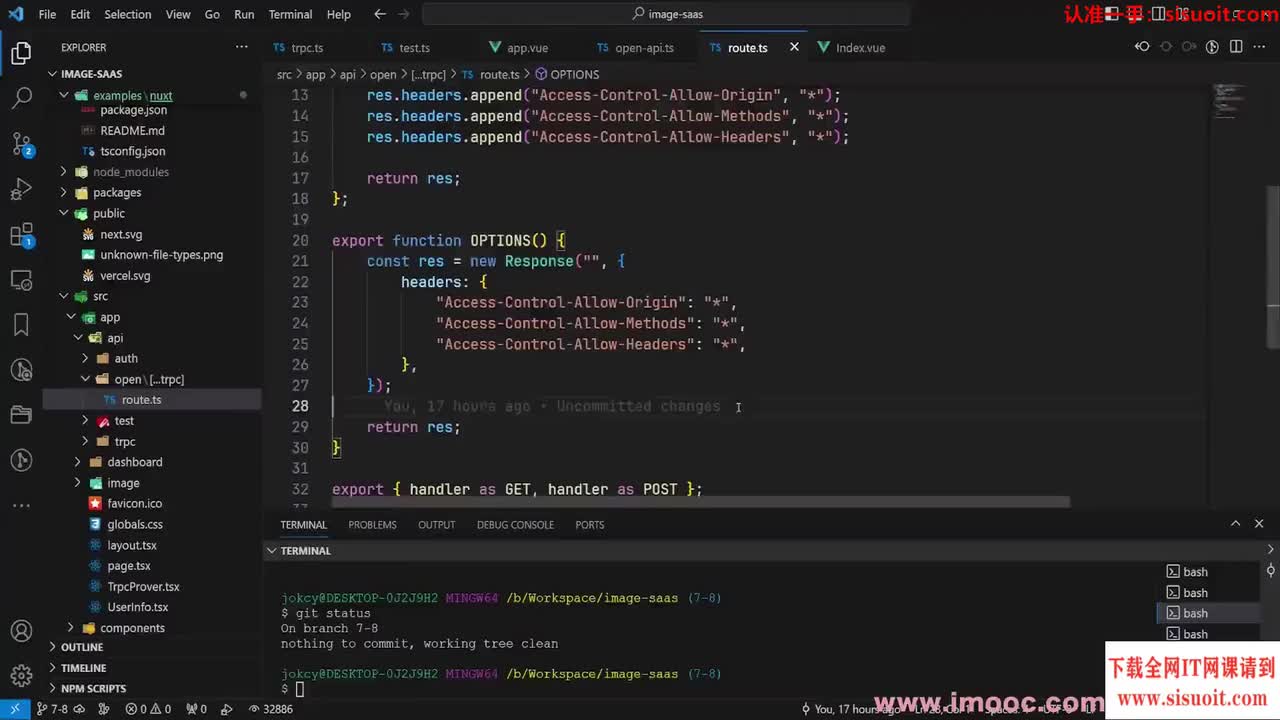The width and height of the screenshot is (1280, 720).
Task: Click the remote window status bar icon
Action: click(15, 709)
